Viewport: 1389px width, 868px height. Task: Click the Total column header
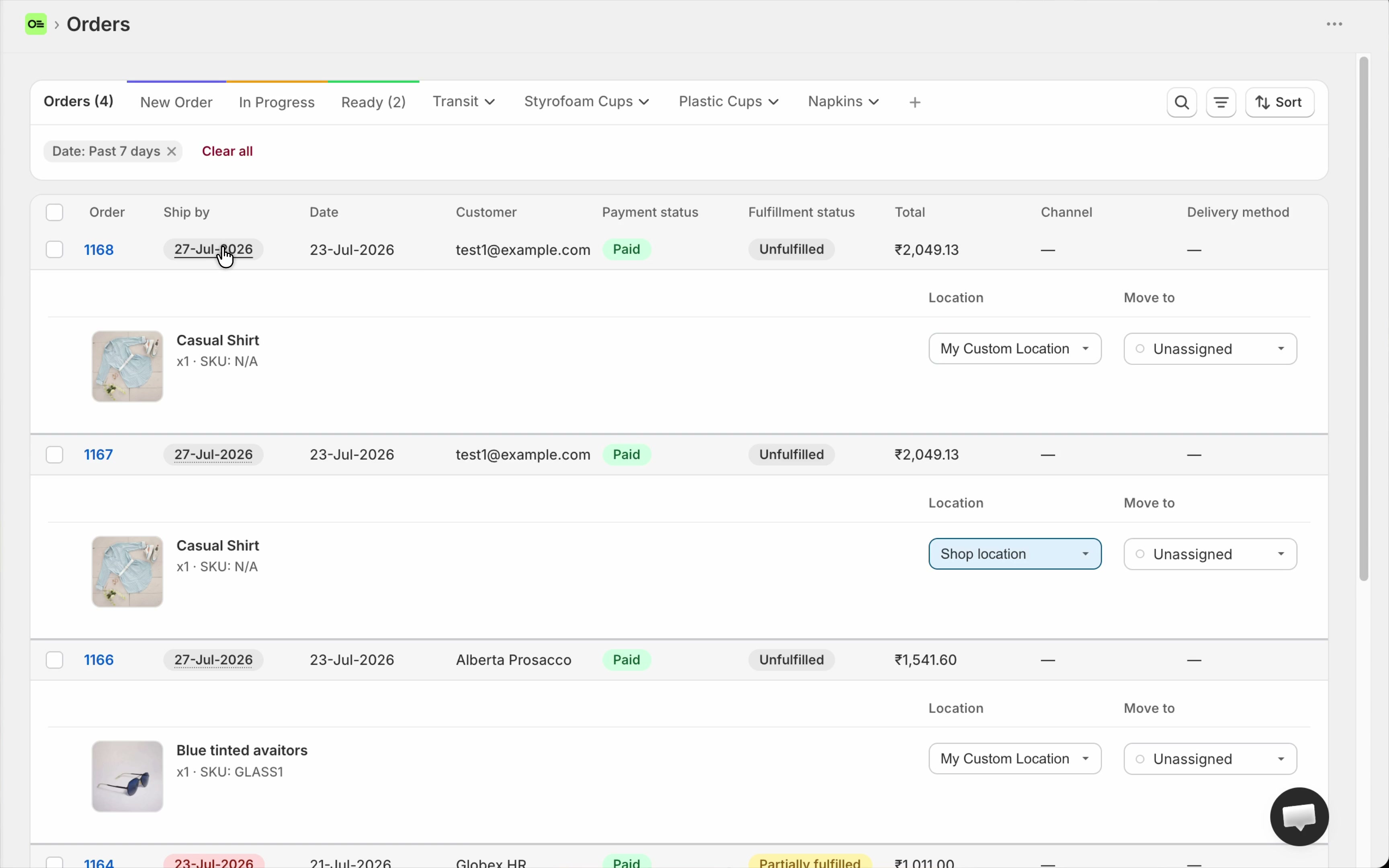point(910,213)
